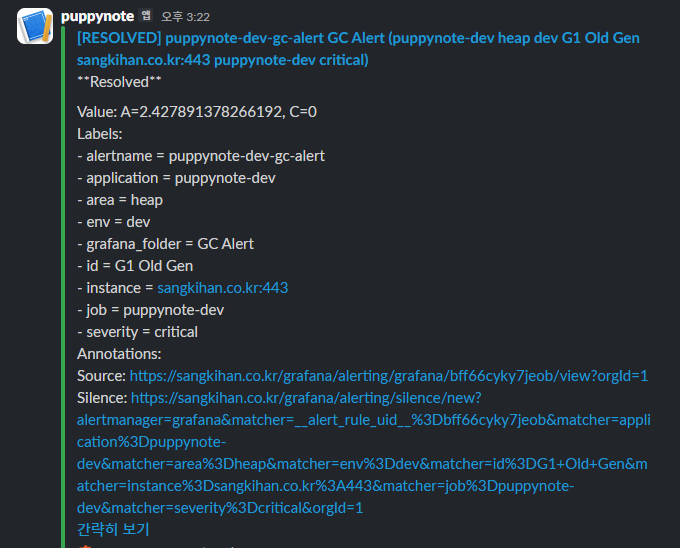Open the [RESOLVED] puppynote-dev-gc-alert title link

coord(358,49)
